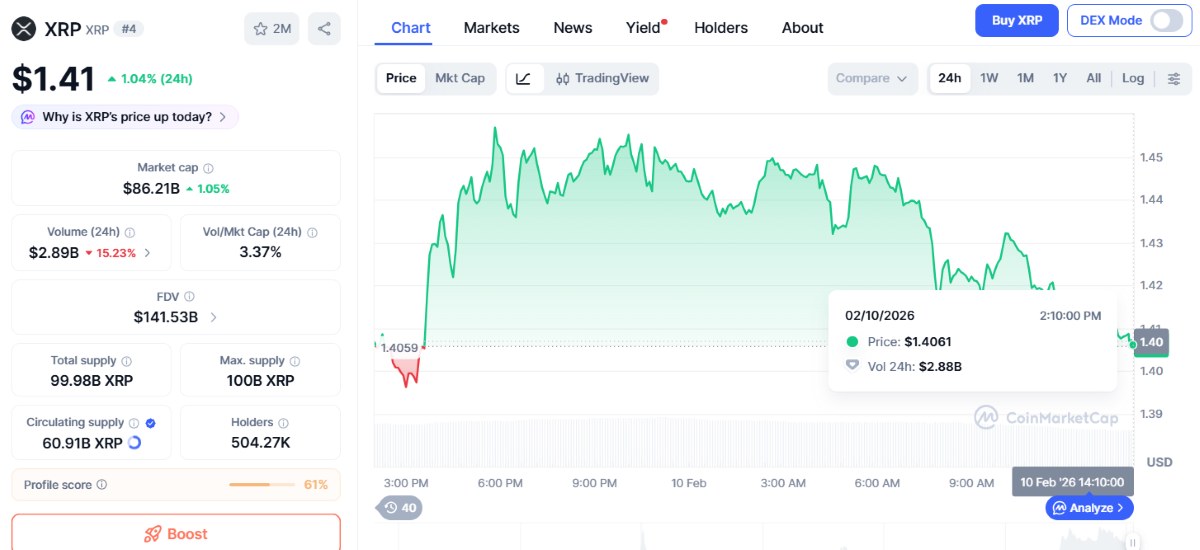Expand the Volume (24h) details chevron
This screenshot has height=550, width=1200.
(148, 253)
